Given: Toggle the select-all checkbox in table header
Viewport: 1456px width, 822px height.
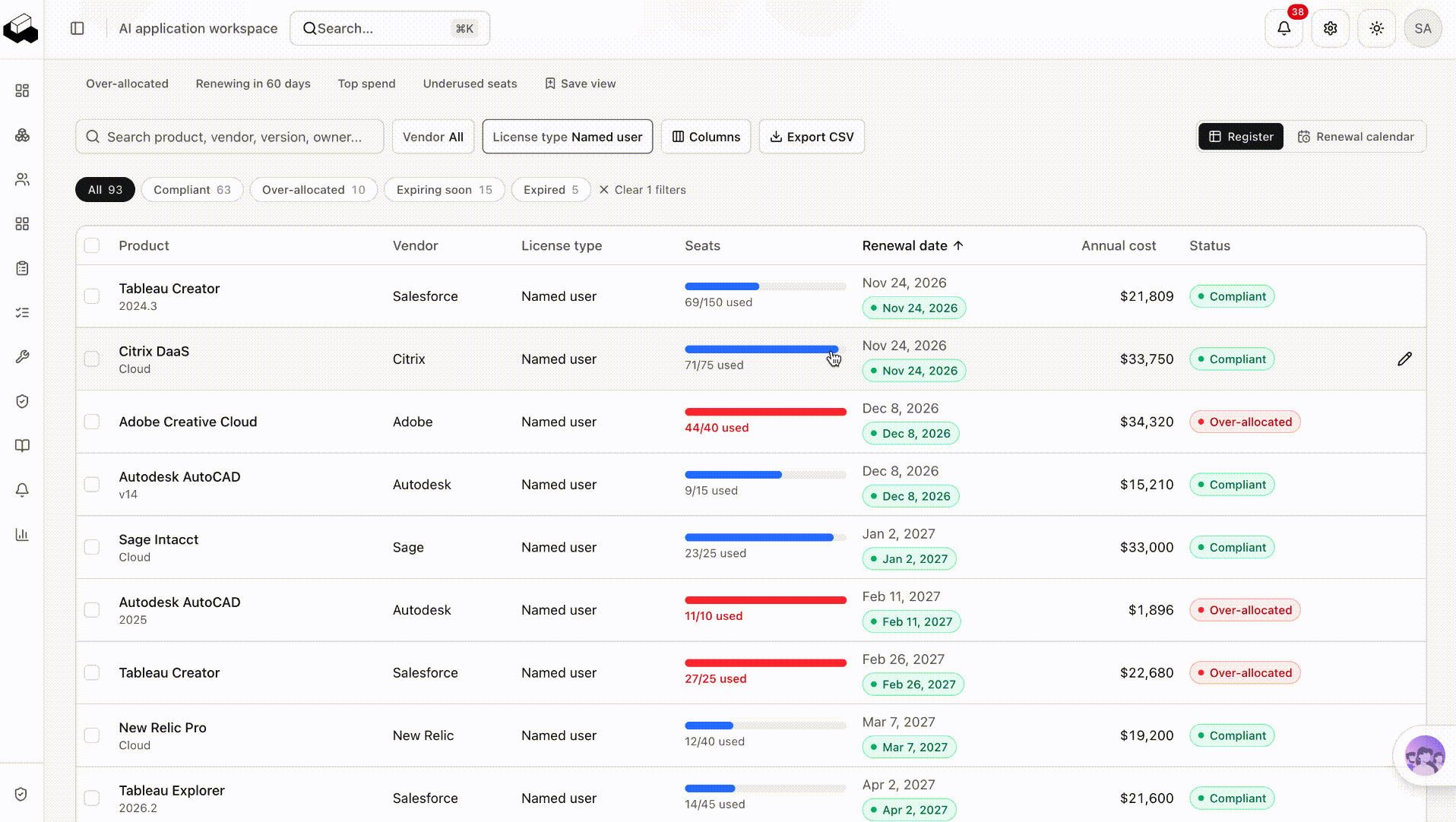Looking at the screenshot, I should [x=92, y=245].
